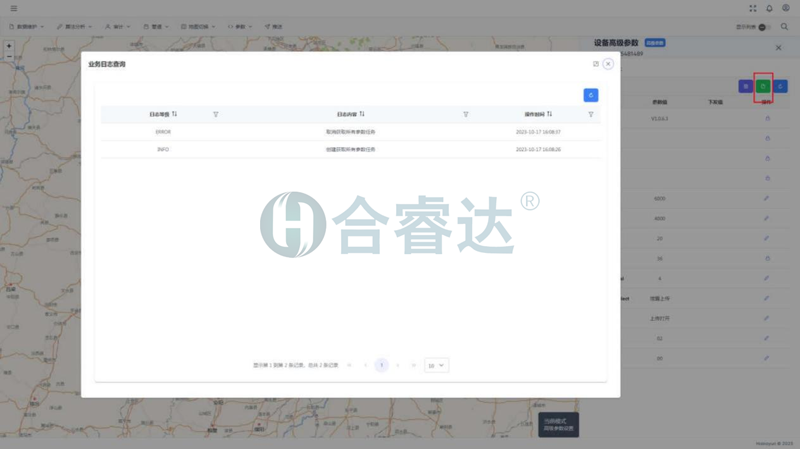
Task: Close the 设备高级参数 side panel
Action: [779, 47]
